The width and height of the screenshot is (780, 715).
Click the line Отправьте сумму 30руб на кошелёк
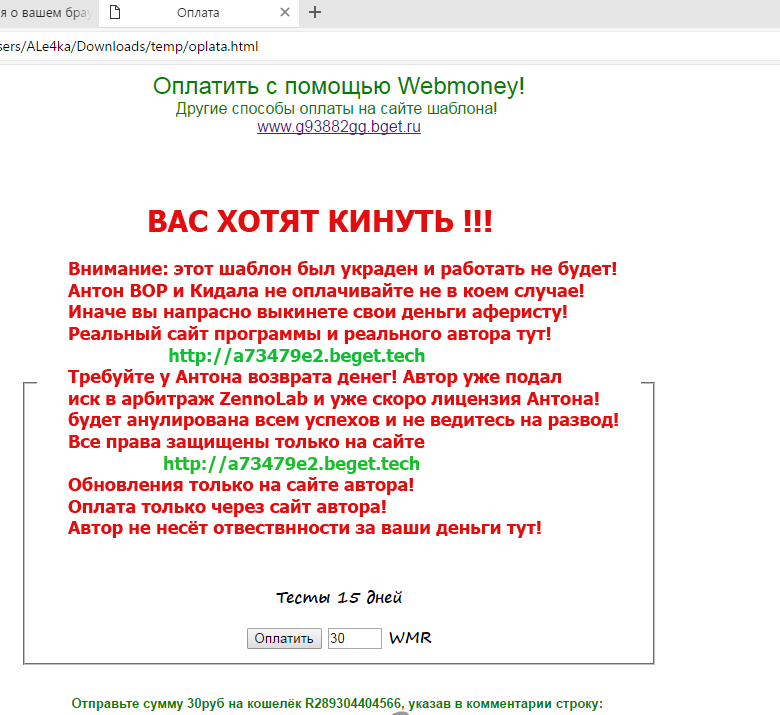click(337, 704)
